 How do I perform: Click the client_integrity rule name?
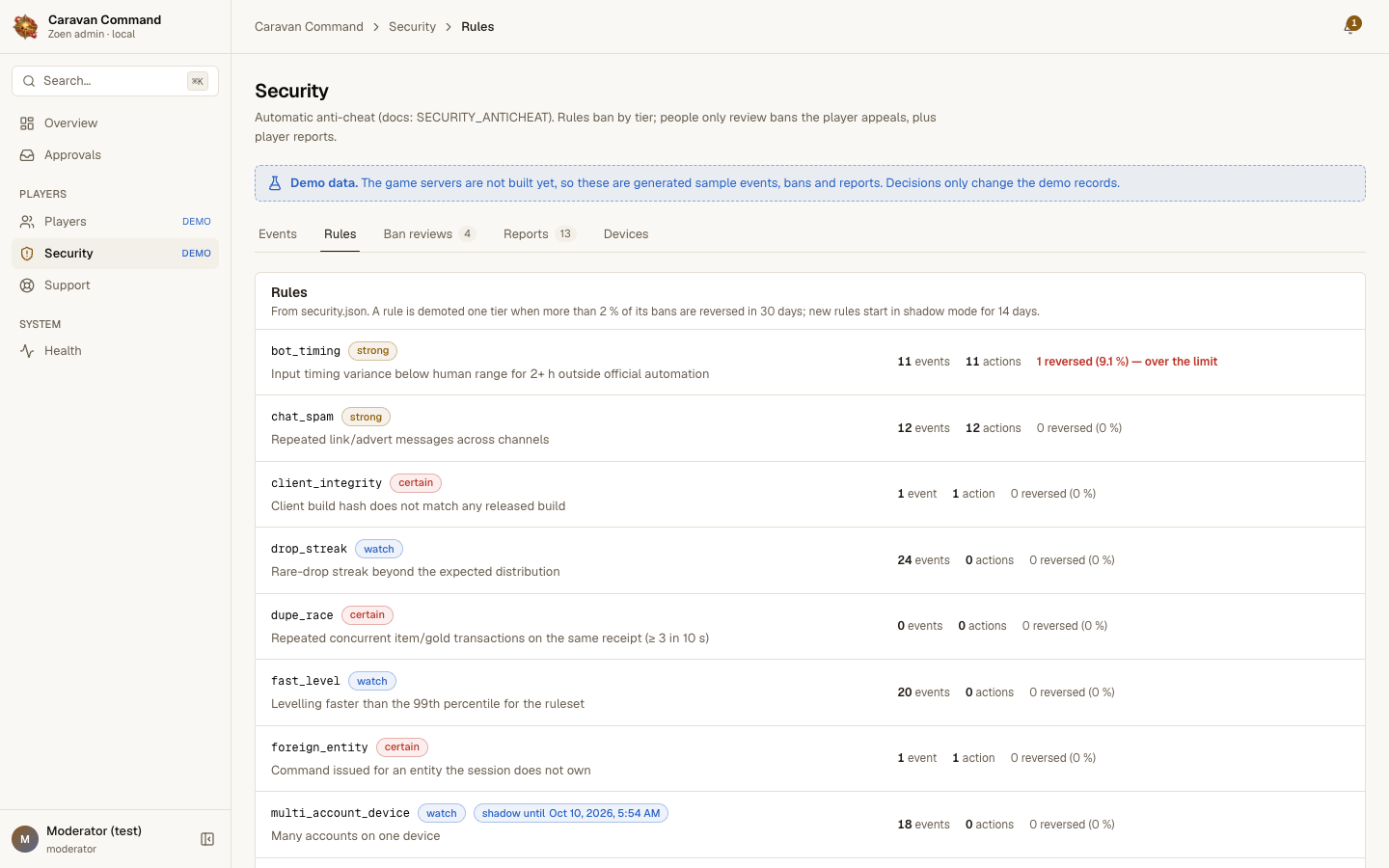326,483
